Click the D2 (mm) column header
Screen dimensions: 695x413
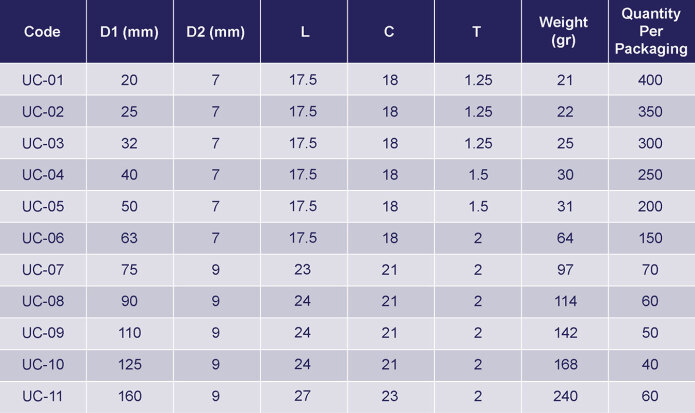pos(215,31)
